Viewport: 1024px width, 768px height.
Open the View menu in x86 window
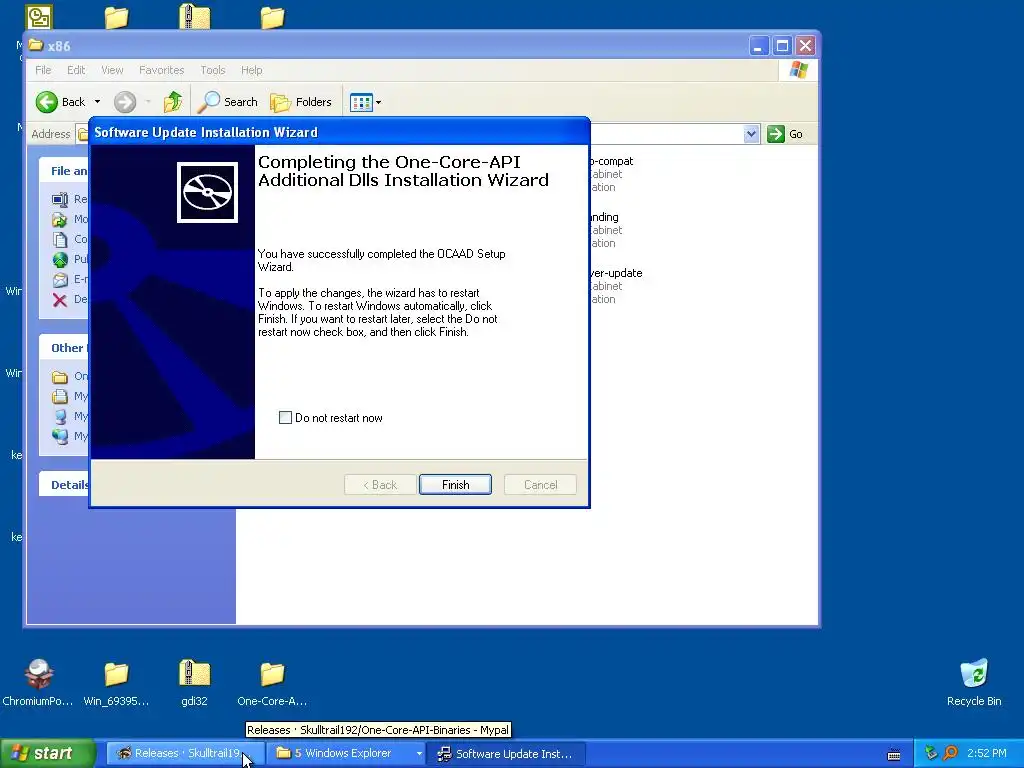pyautogui.click(x=112, y=70)
